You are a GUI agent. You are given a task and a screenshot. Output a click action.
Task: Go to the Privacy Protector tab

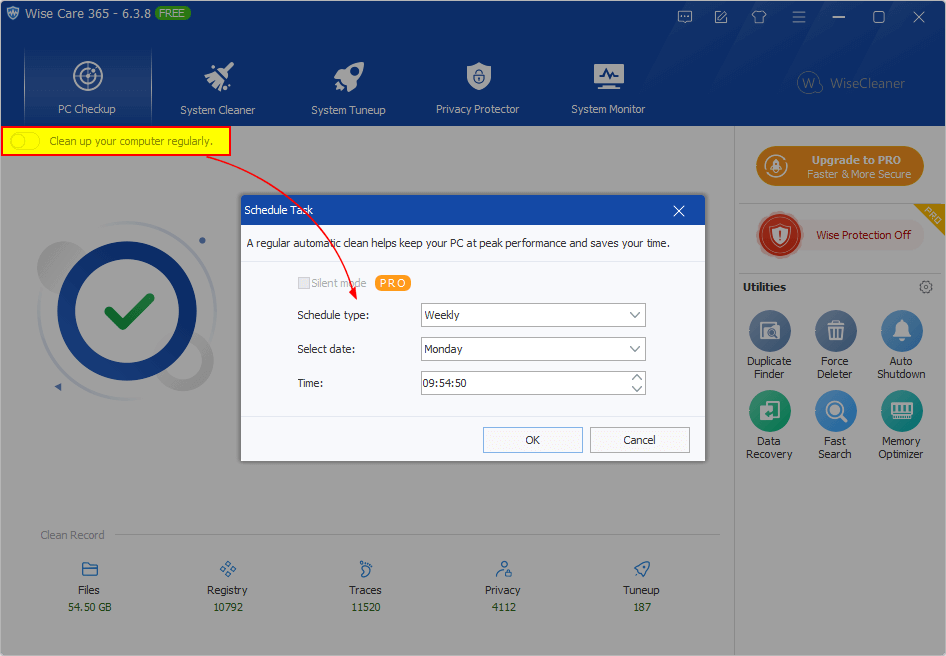(x=478, y=88)
